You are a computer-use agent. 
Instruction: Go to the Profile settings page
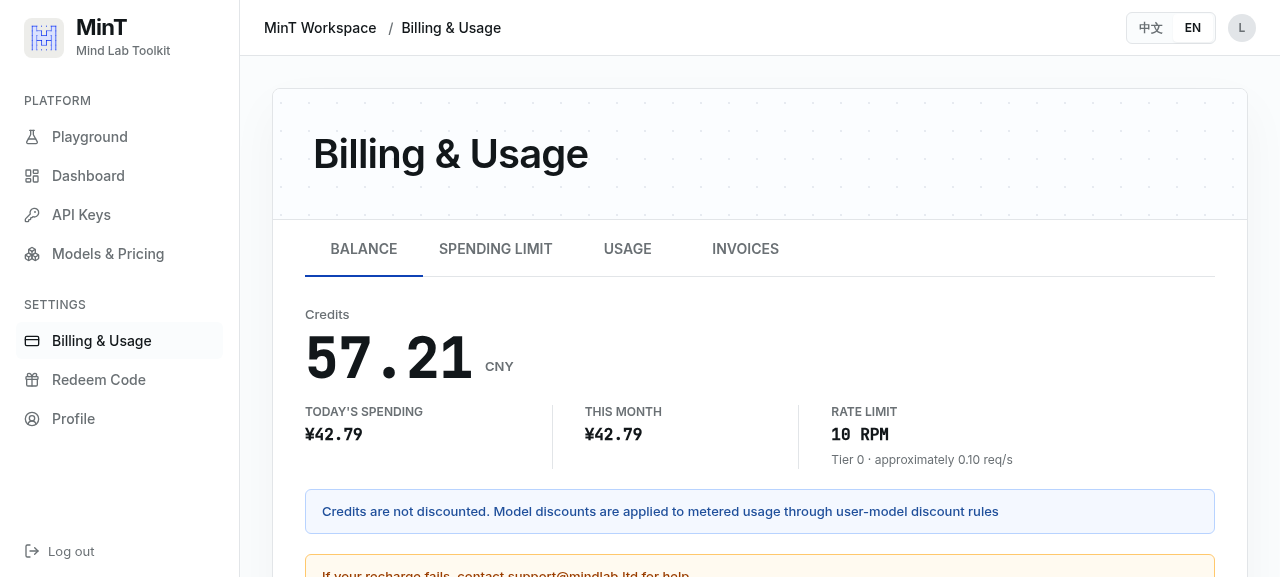click(119, 419)
